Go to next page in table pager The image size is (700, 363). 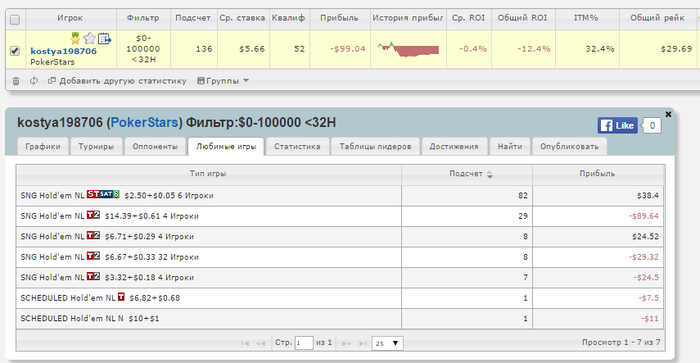(x=346, y=343)
